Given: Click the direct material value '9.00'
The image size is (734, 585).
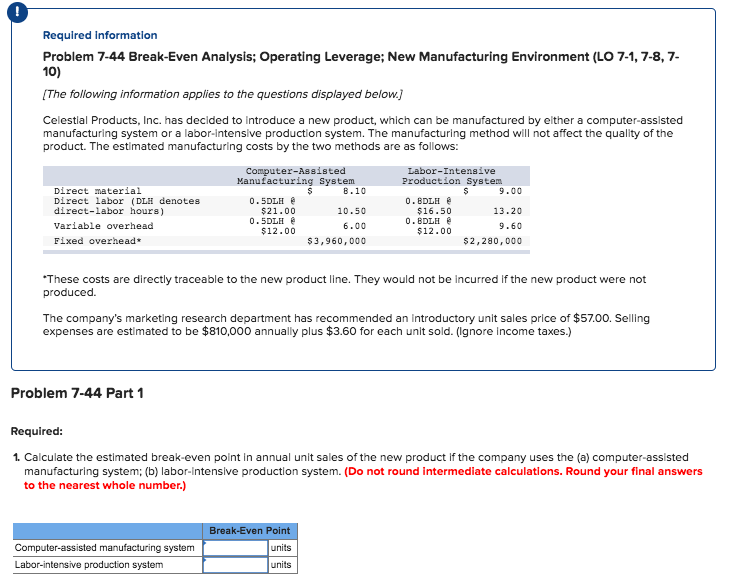Looking at the screenshot, I should tap(510, 191).
